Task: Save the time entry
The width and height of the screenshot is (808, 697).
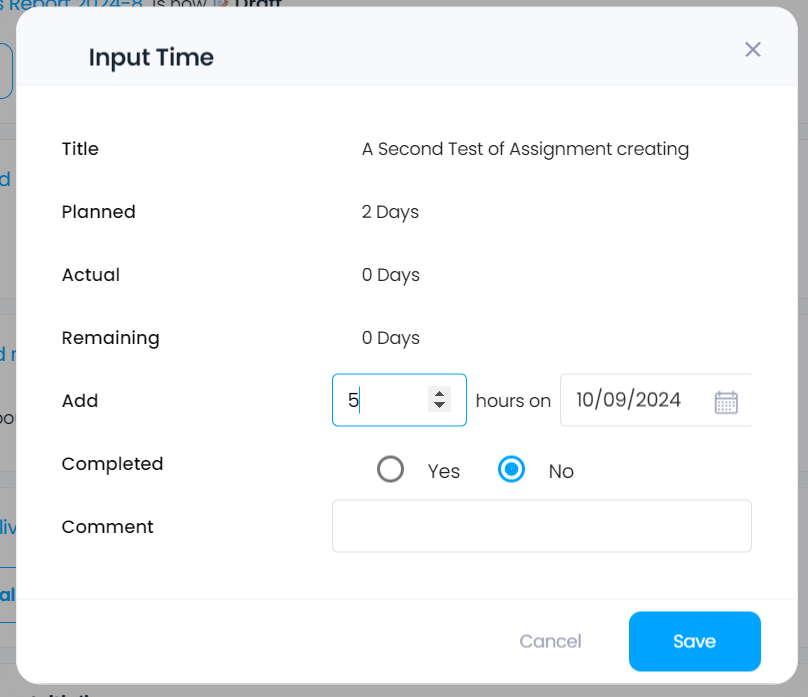Action: coord(695,641)
